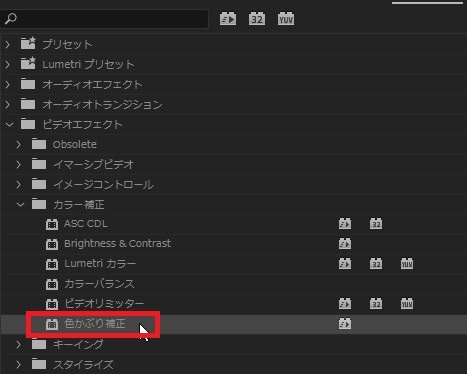
Task: Click the magnifier search icon
Action: pos(11,18)
